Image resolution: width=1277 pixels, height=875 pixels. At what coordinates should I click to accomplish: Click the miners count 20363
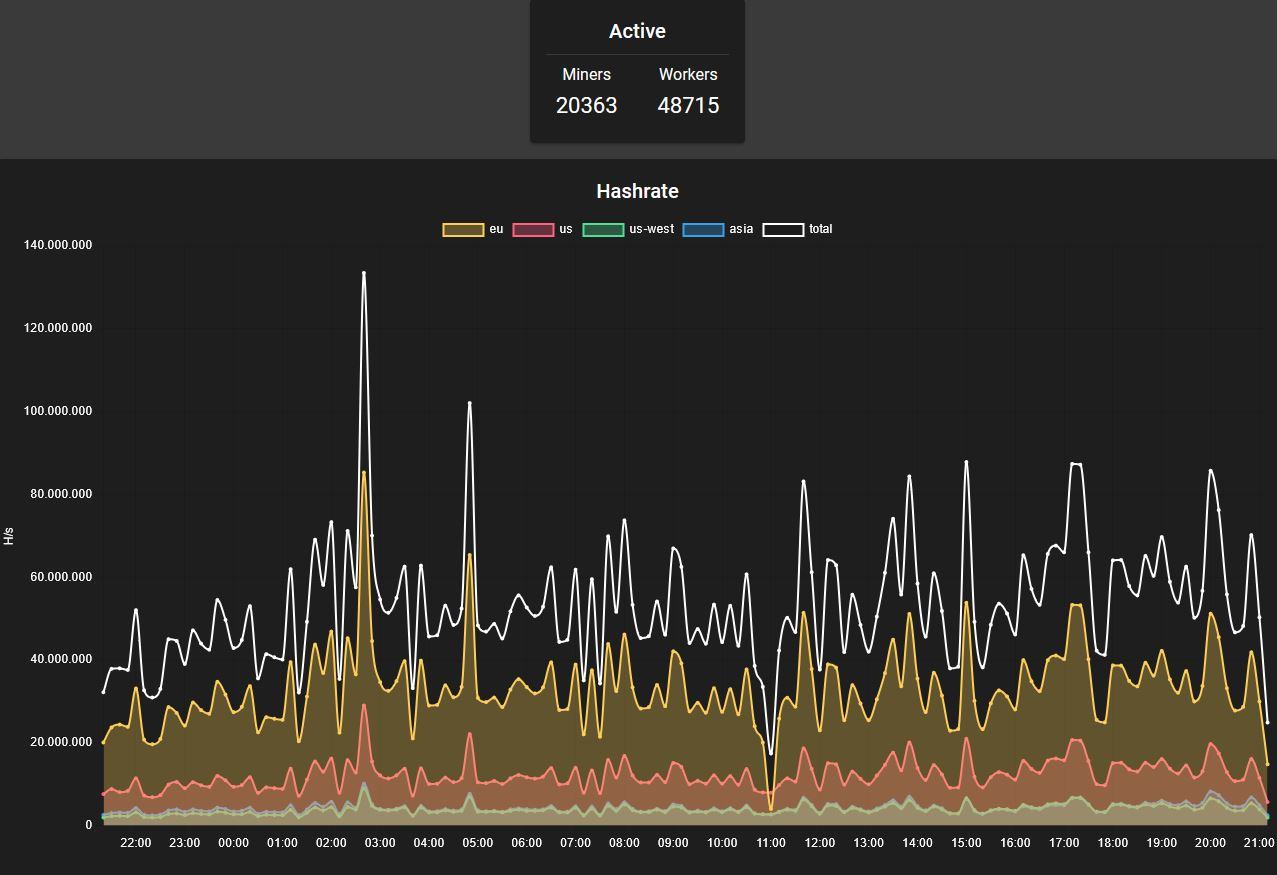coord(586,105)
